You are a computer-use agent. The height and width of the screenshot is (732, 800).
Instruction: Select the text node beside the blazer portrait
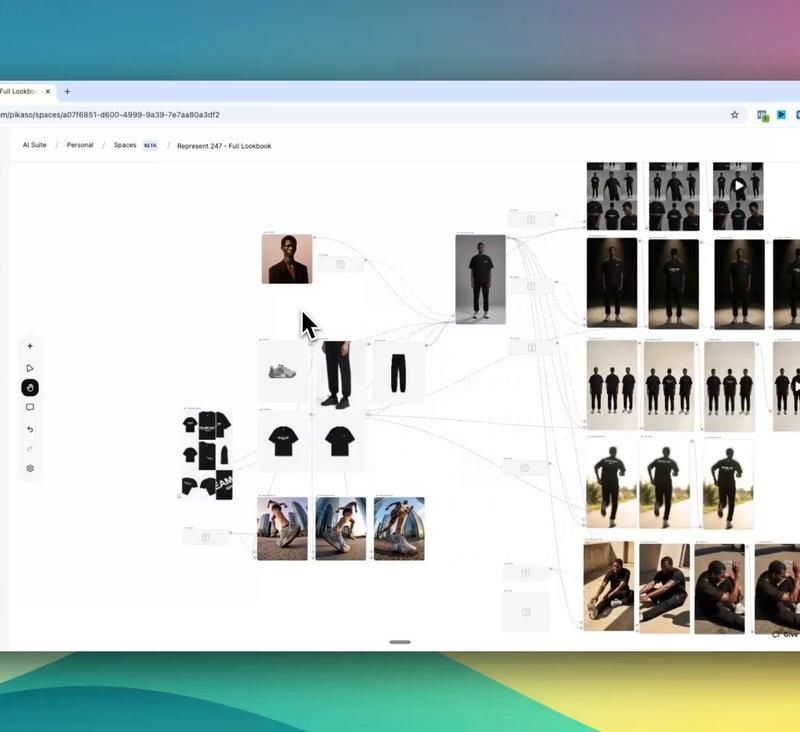point(341,264)
